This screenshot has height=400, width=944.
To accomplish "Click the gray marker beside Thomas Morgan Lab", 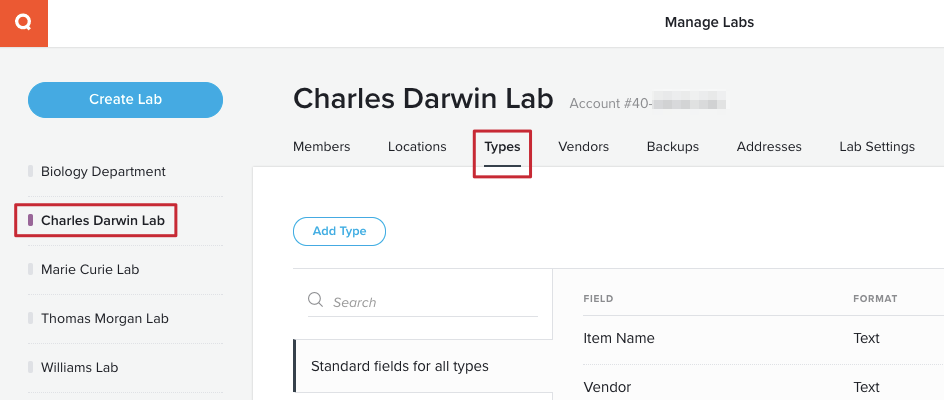I will tap(31, 318).
